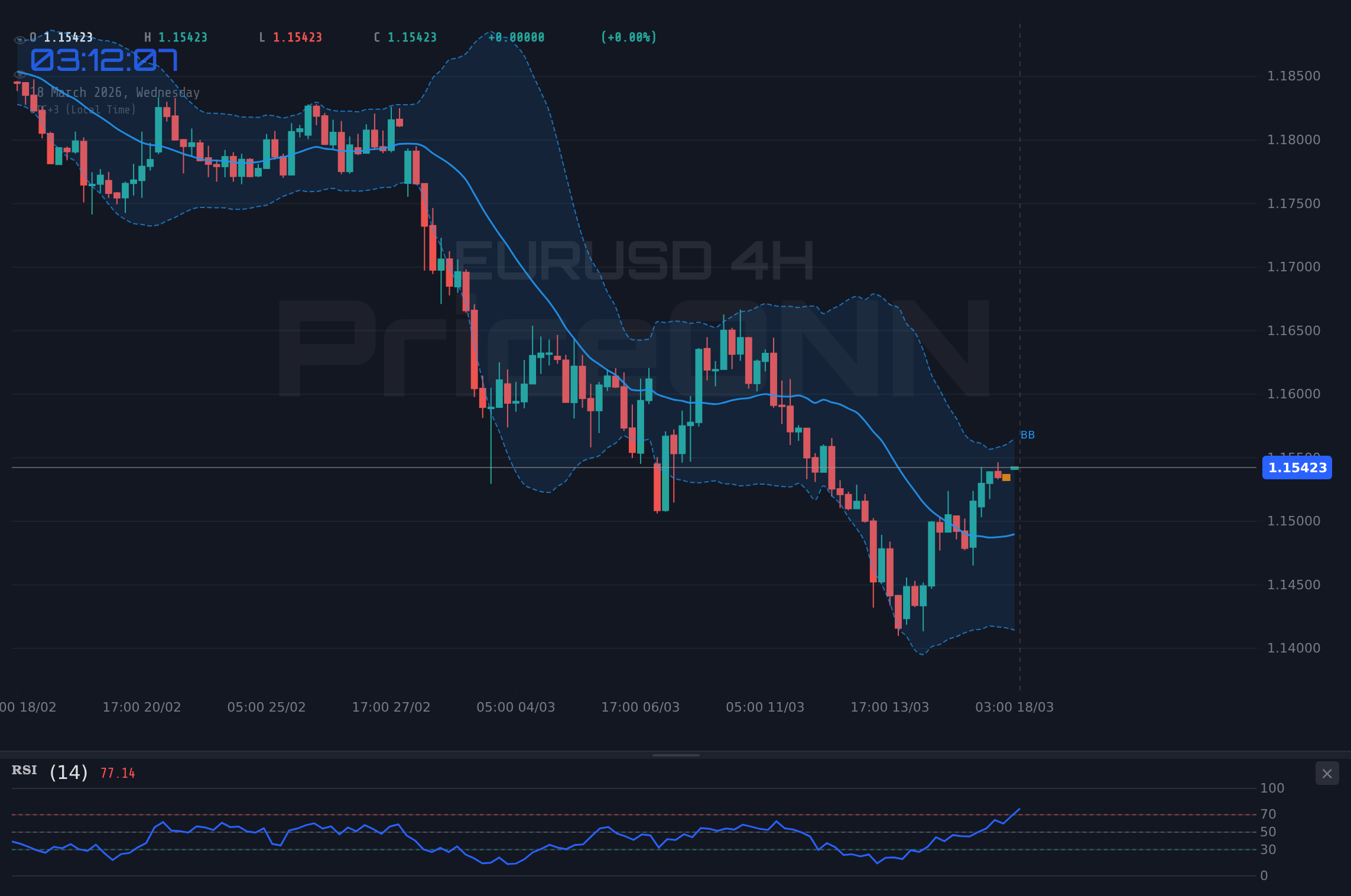This screenshot has width=1351, height=896.
Task: Switch to the 03:00 18/03 time marker
Action: (1014, 706)
